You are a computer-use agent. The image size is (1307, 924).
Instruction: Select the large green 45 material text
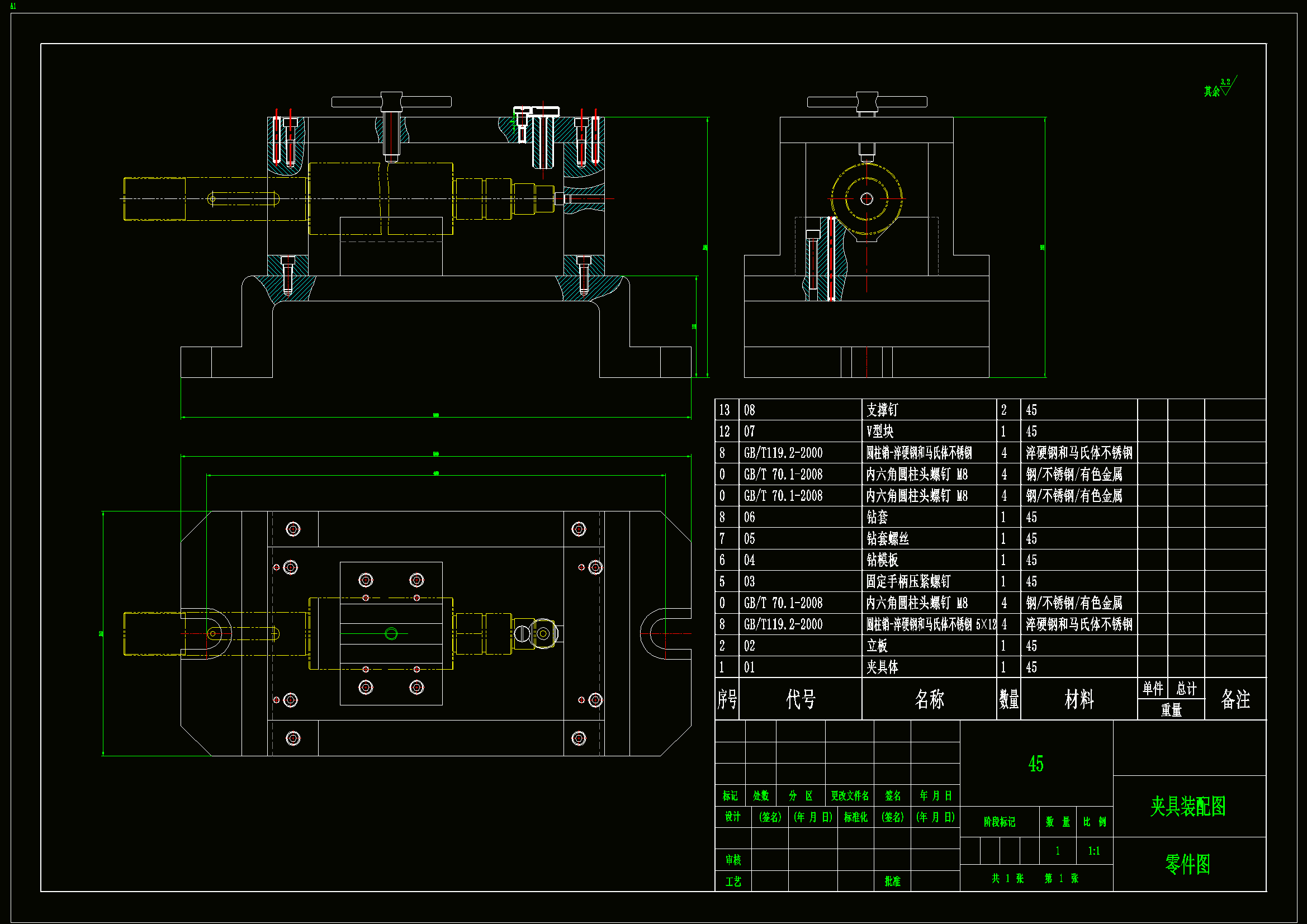coord(1035,764)
